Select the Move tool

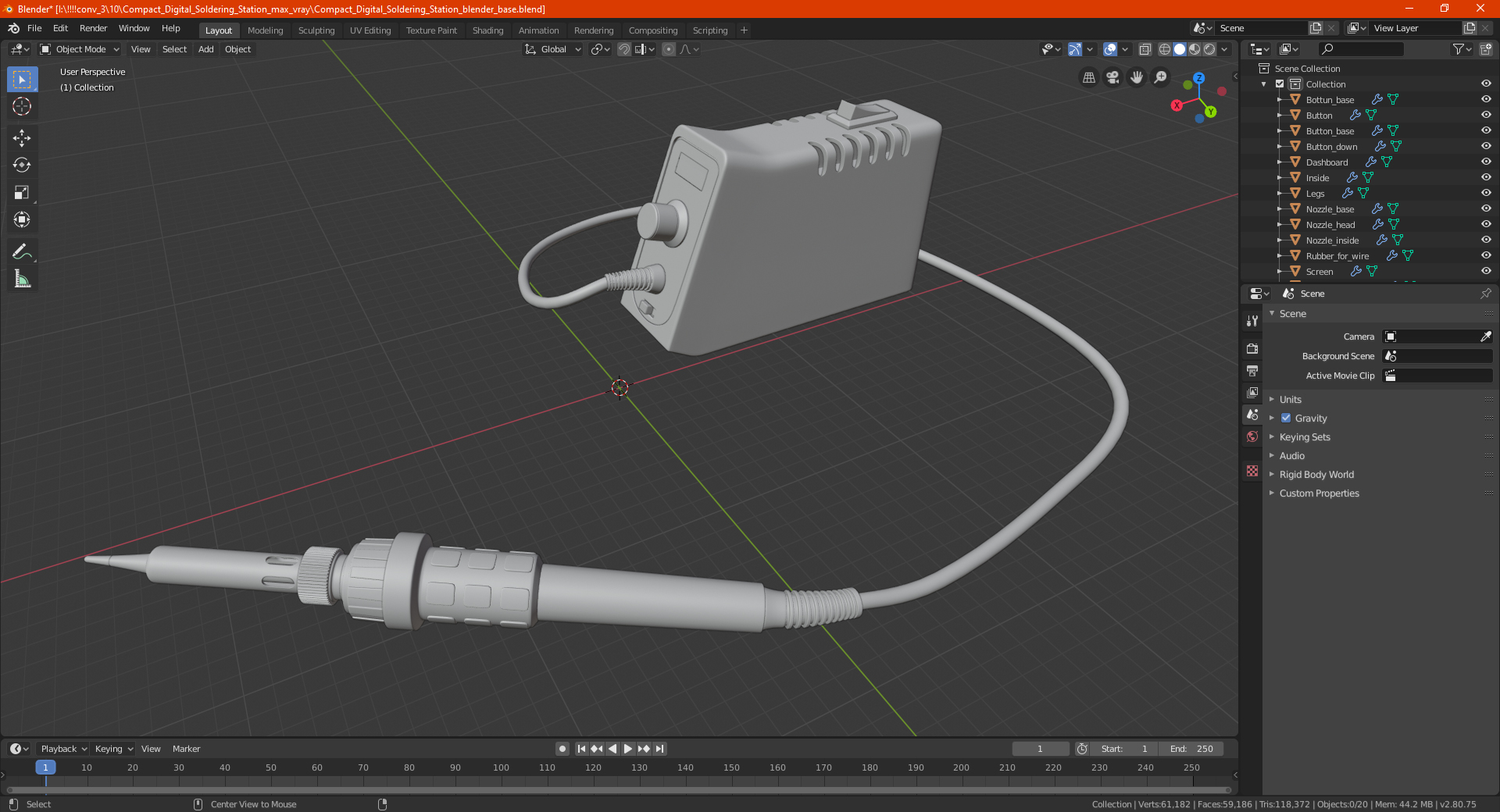(x=22, y=138)
